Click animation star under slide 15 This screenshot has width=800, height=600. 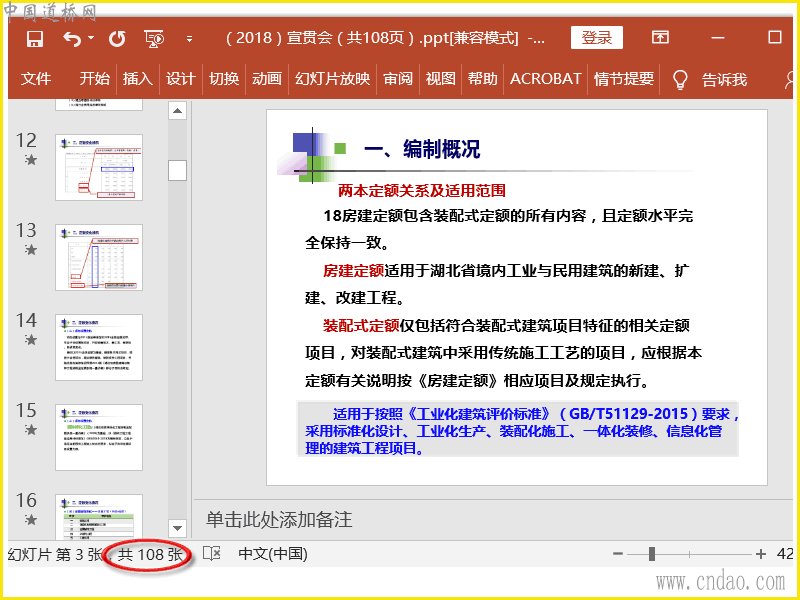[x=31, y=430]
